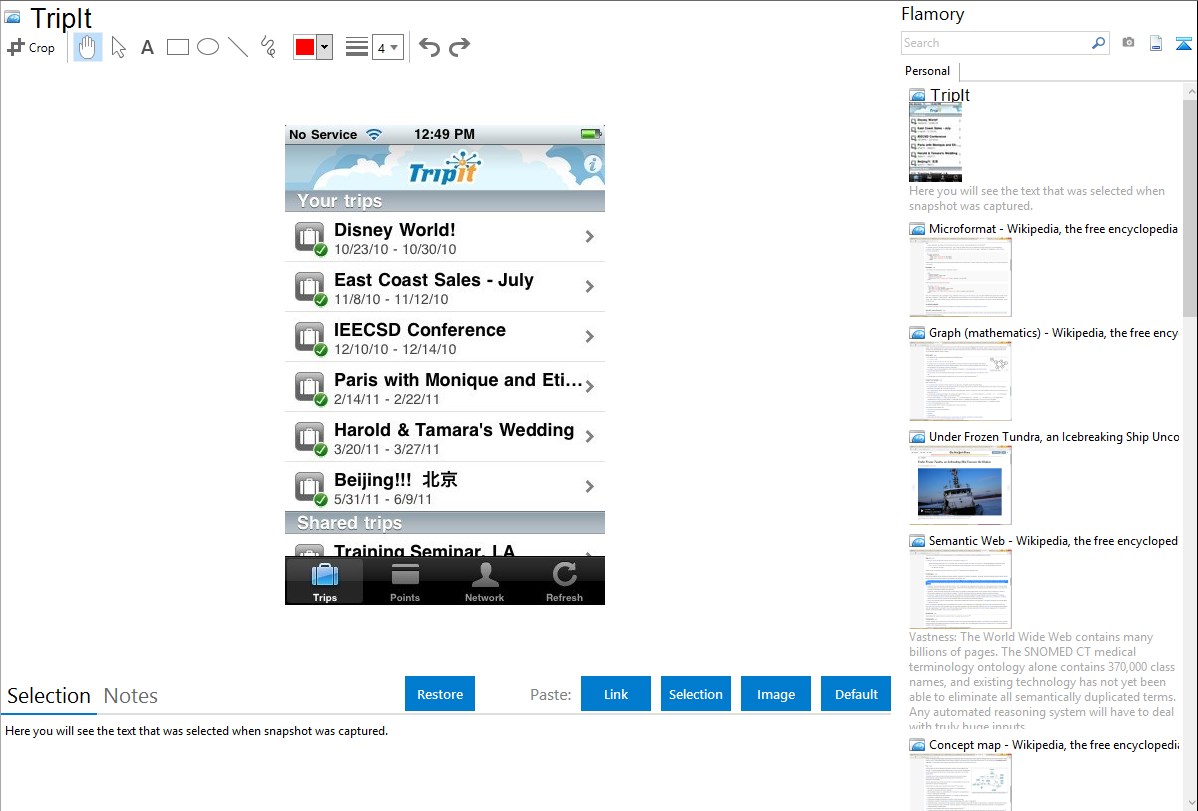Viewport: 1198px width, 811px height.
Task: Open the Disney World! trip row
Action: 445,237
